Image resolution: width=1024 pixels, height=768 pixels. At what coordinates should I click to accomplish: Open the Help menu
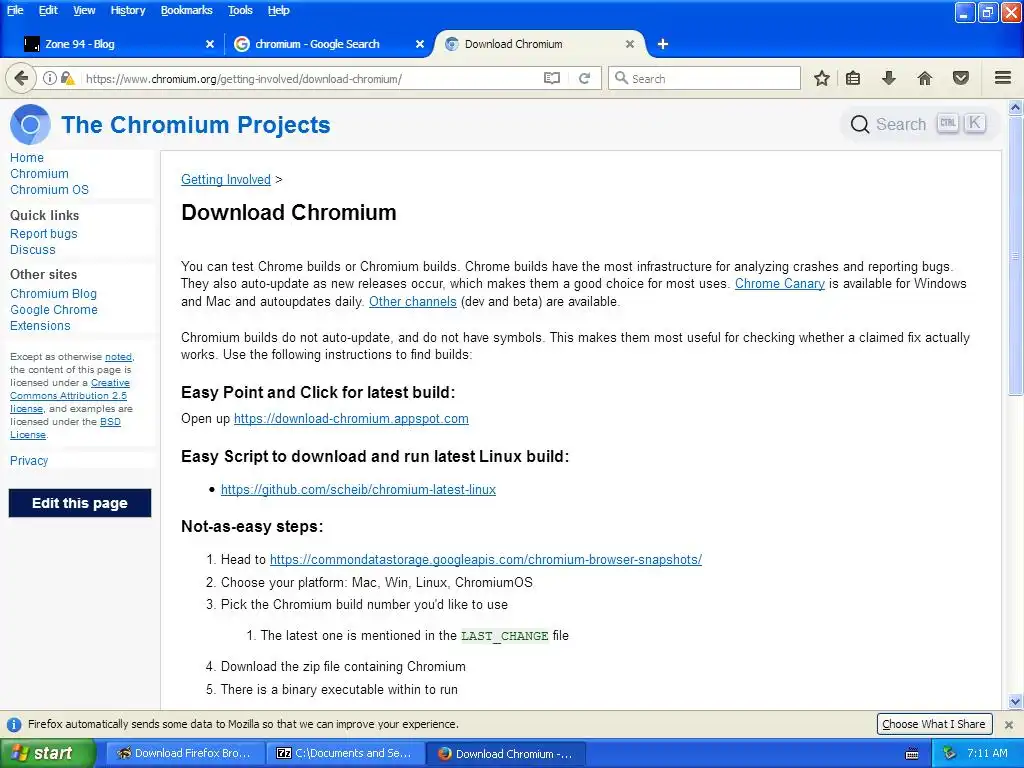(279, 10)
